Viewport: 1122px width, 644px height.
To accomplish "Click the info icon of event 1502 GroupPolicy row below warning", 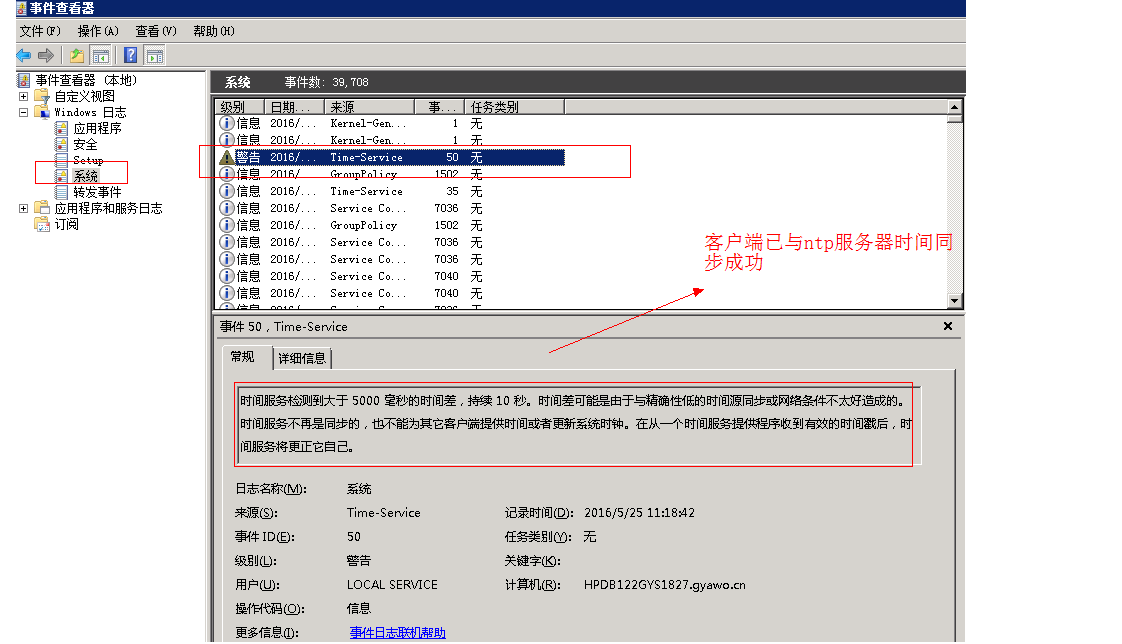I will [x=227, y=174].
